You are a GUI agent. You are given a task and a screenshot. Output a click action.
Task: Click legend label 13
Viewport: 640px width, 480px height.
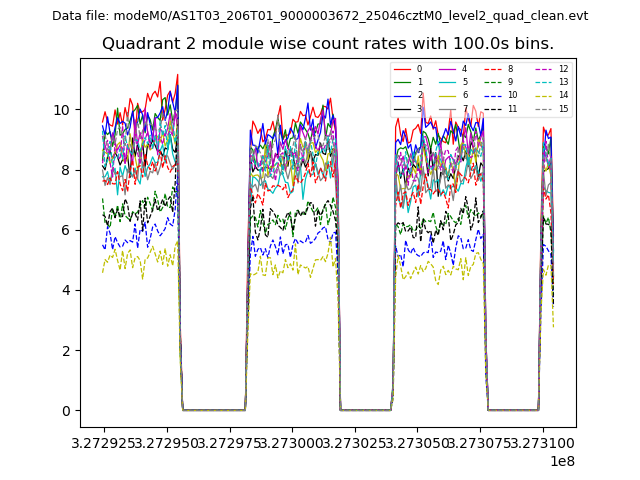(x=563, y=82)
